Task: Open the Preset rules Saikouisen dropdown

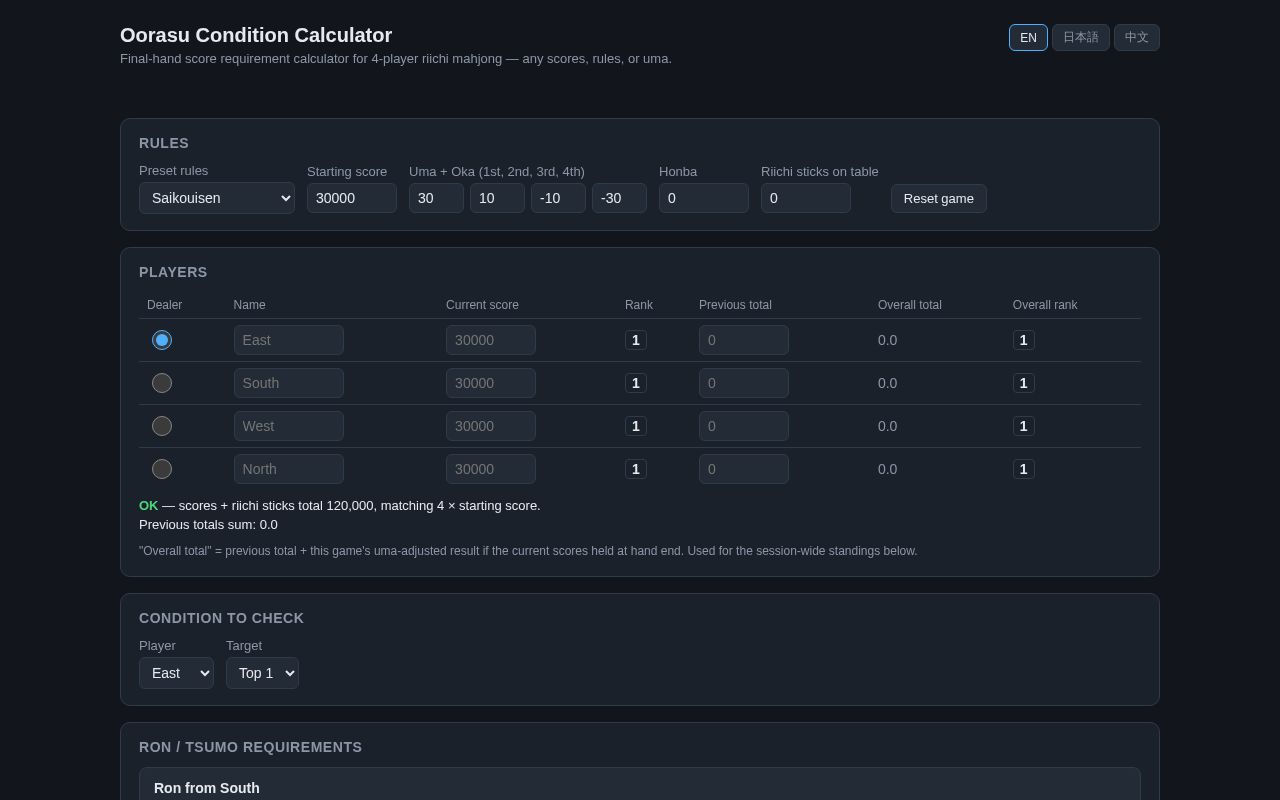Action: click(217, 198)
